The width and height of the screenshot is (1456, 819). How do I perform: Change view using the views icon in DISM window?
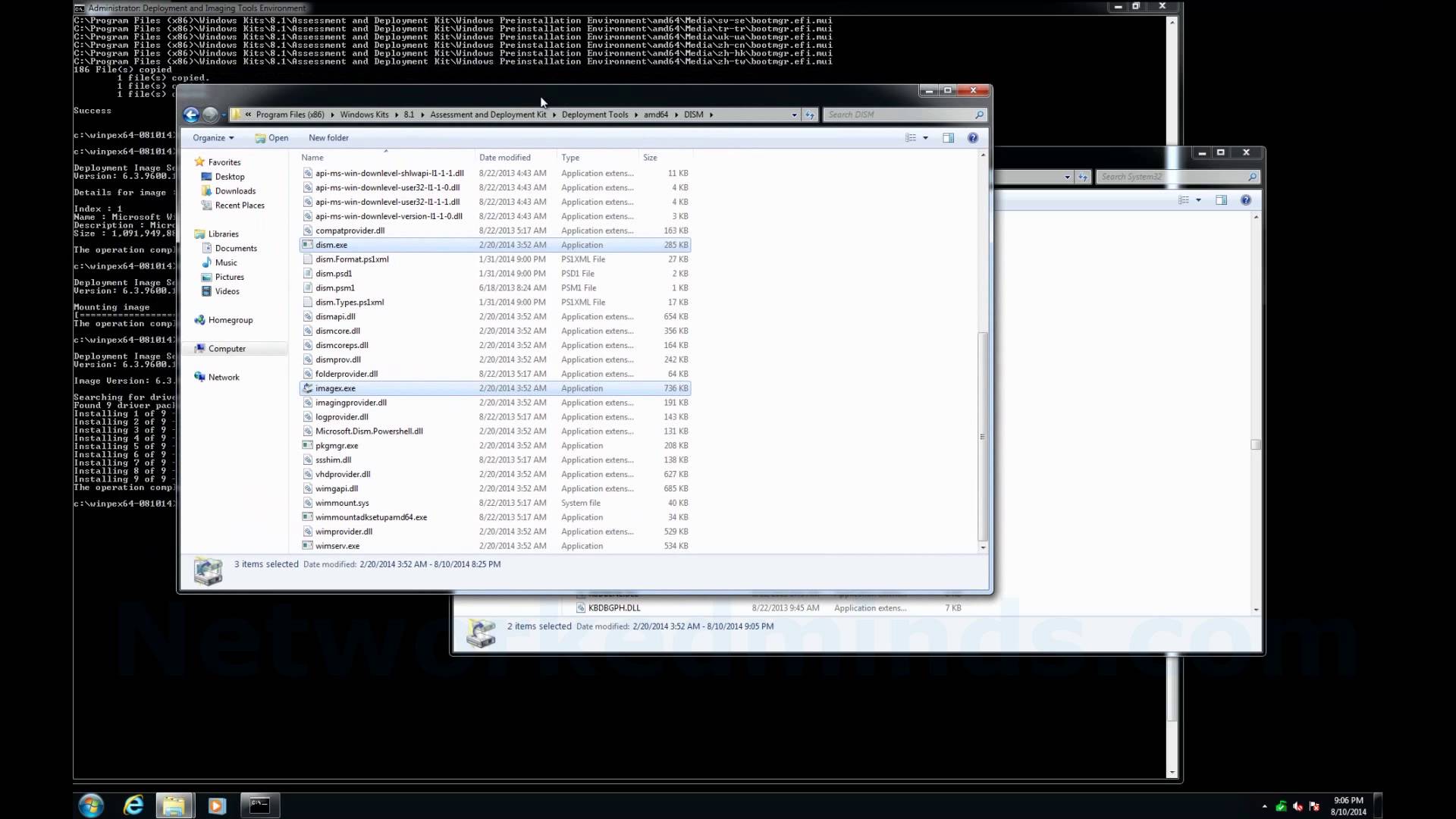tap(911, 138)
